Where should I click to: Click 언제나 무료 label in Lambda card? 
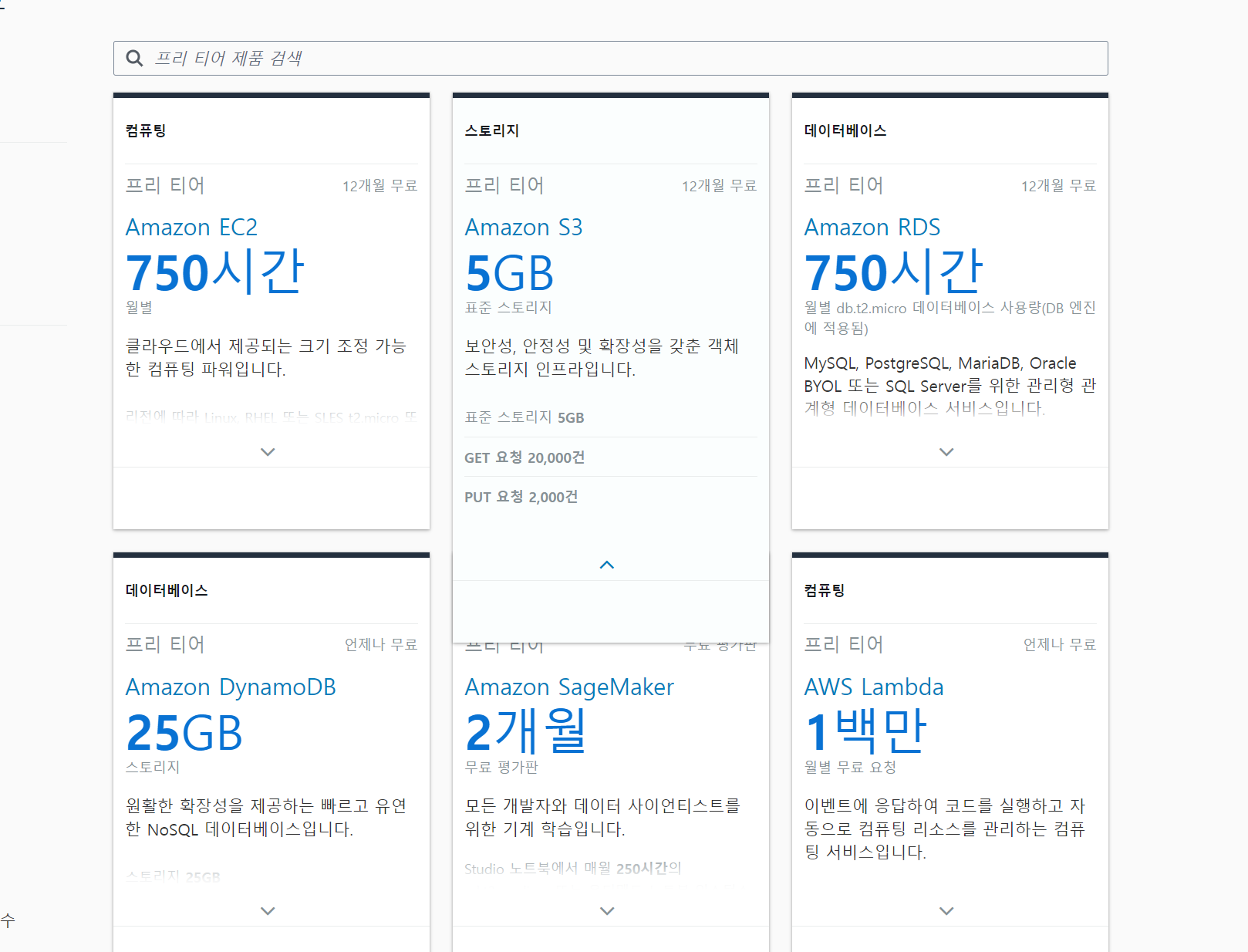coord(1060,645)
